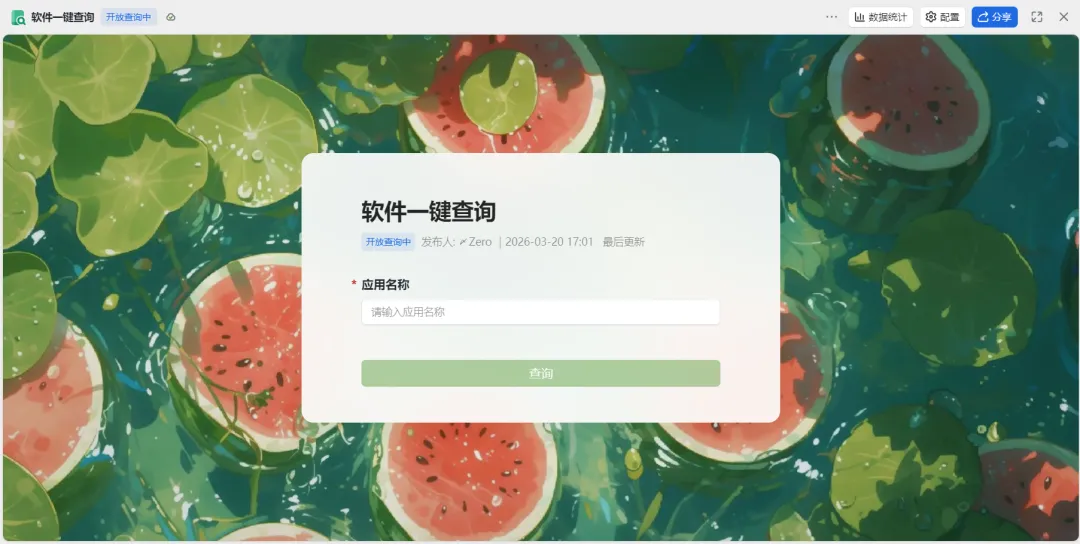
Task: Click the gear icon in 配置
Action: (931, 17)
